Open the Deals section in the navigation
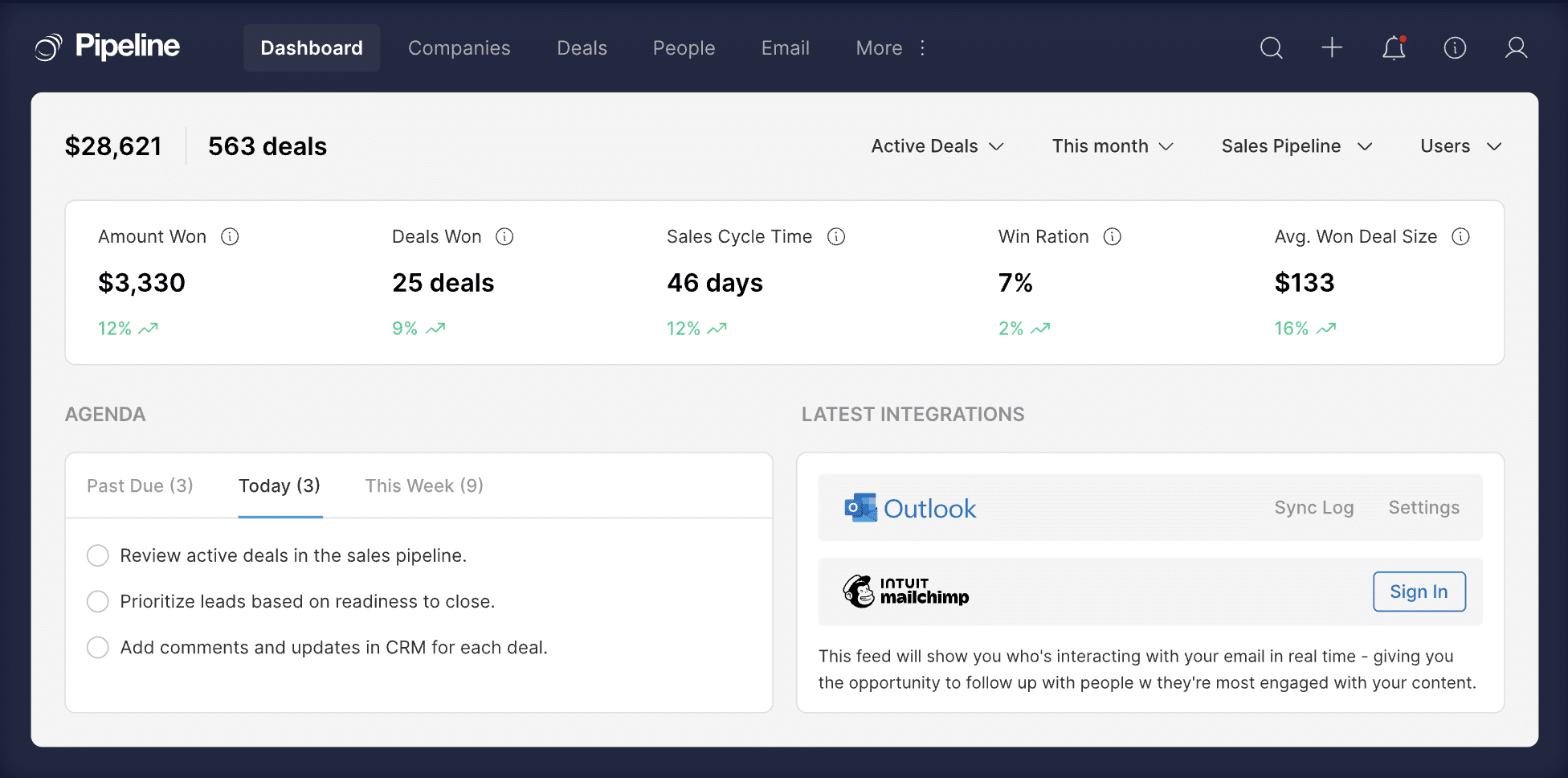 tap(581, 47)
